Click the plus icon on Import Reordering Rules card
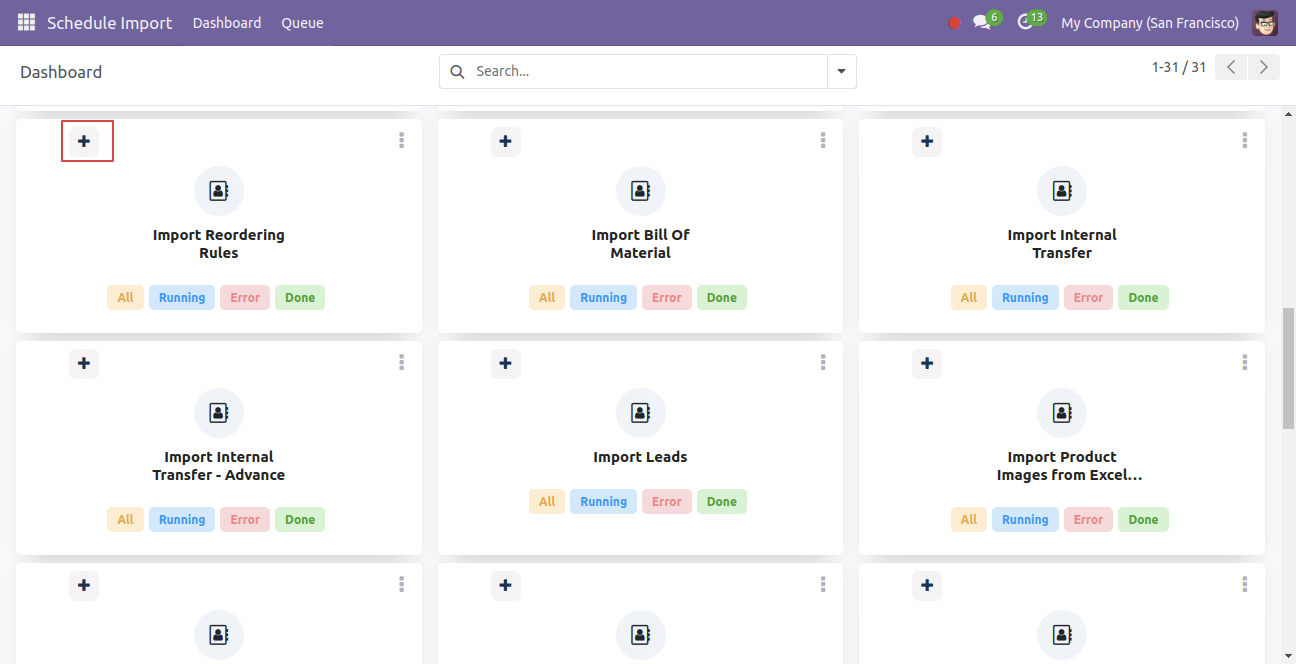Screen dimensions: 1296x664 point(84,141)
